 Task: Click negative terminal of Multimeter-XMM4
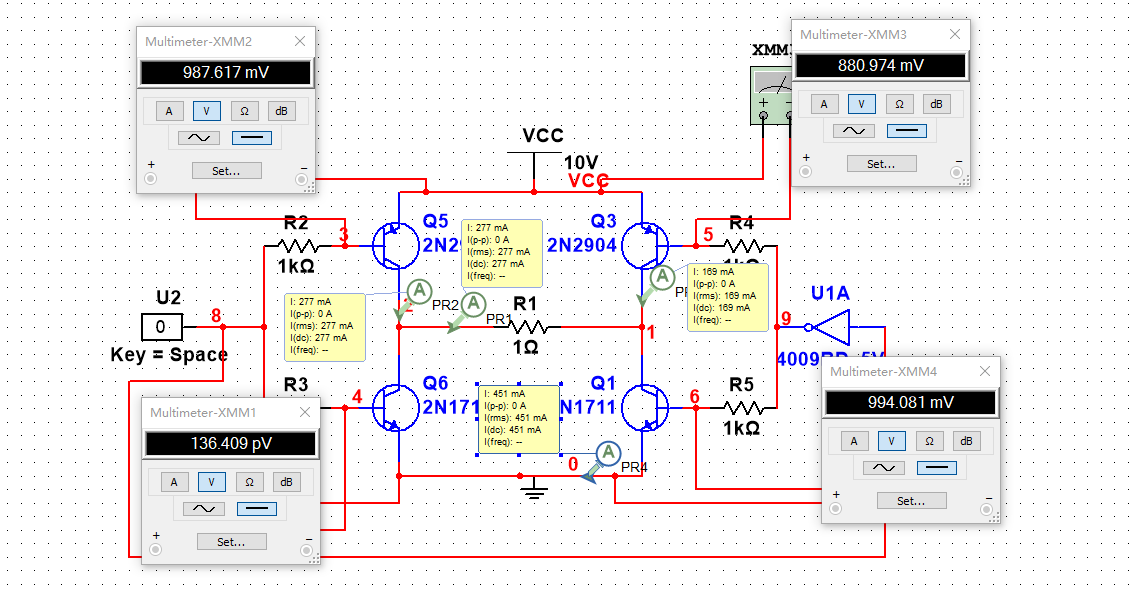[x=987, y=510]
